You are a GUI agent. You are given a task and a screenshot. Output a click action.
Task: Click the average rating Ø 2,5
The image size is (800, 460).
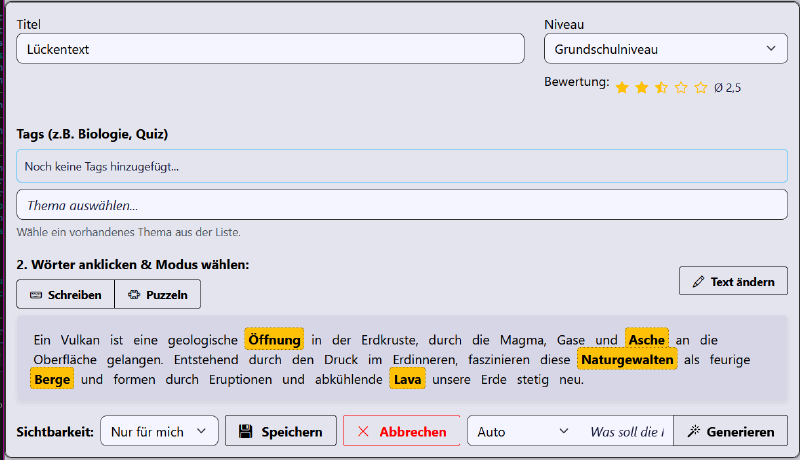(728, 88)
